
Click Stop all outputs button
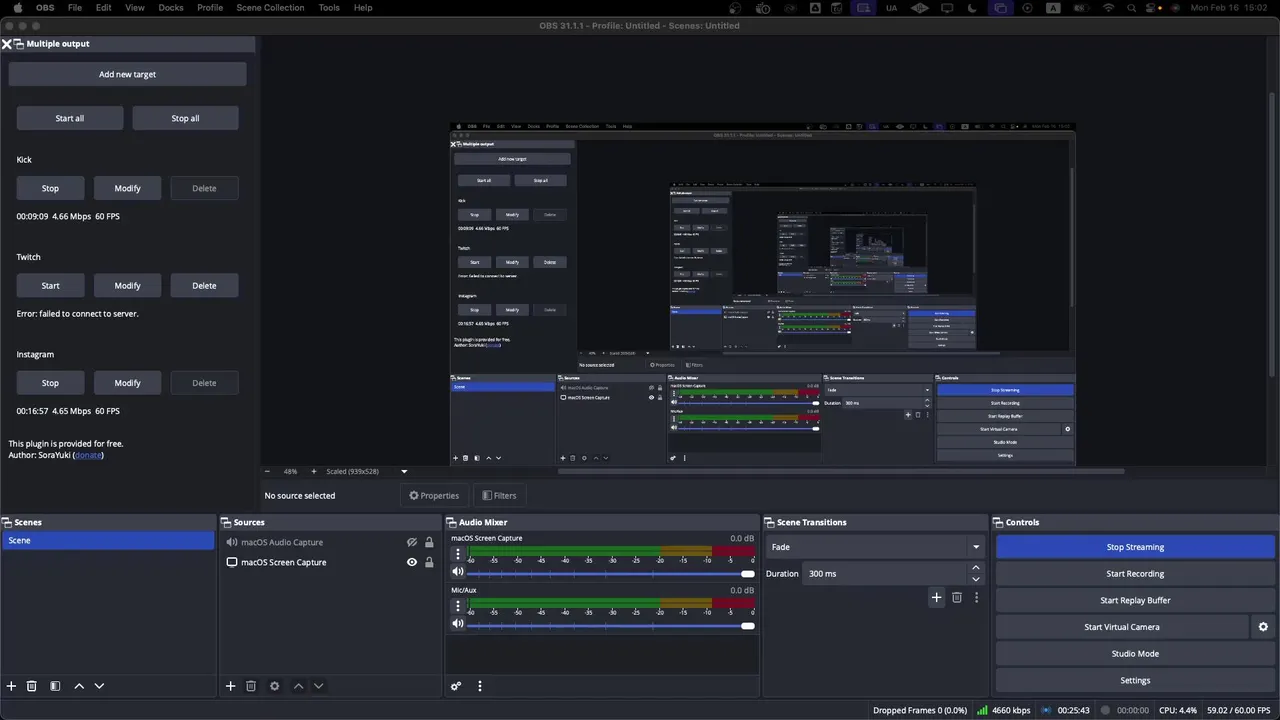(x=185, y=118)
